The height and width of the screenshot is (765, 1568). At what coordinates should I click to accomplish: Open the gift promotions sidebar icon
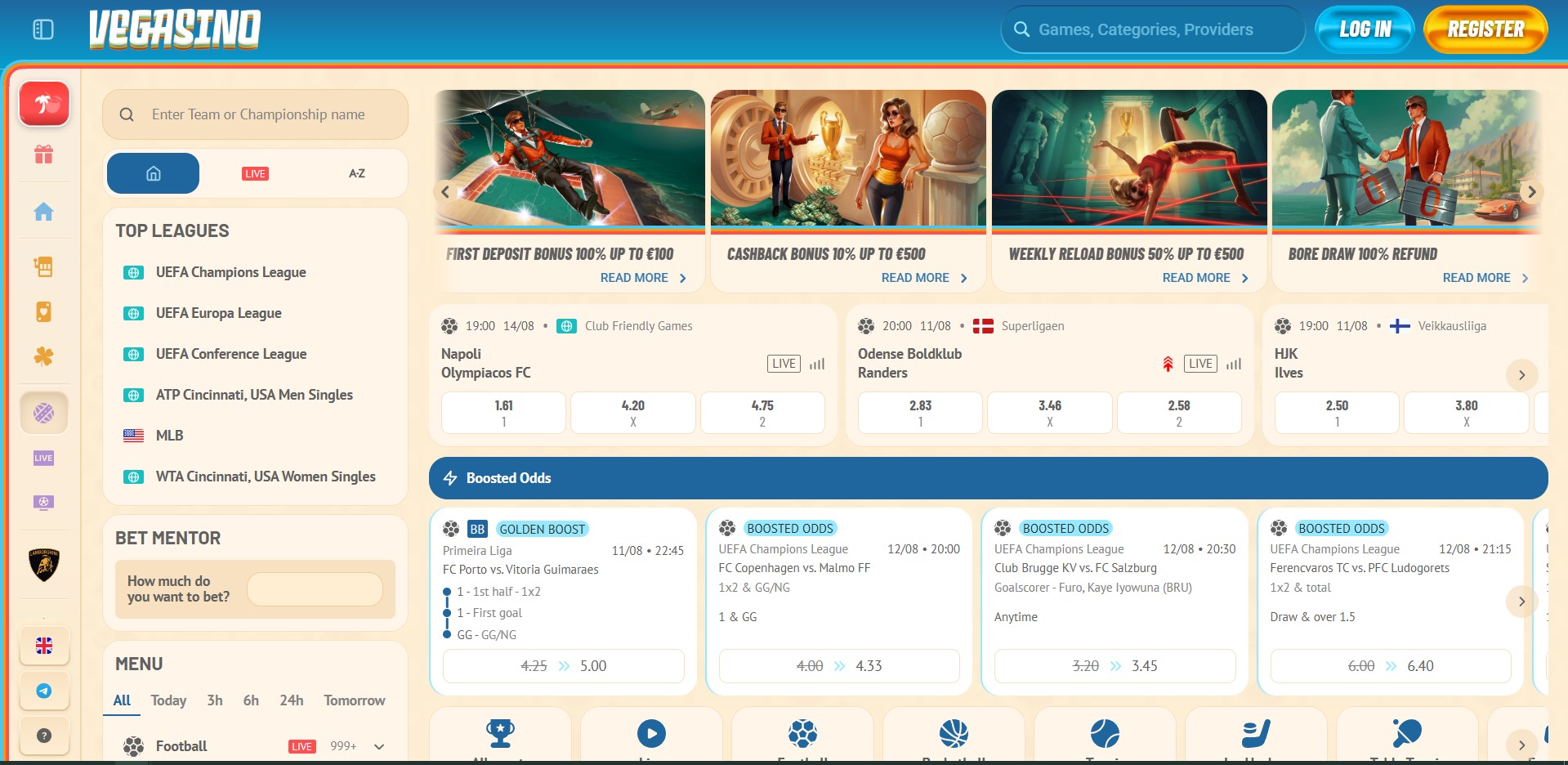click(44, 154)
